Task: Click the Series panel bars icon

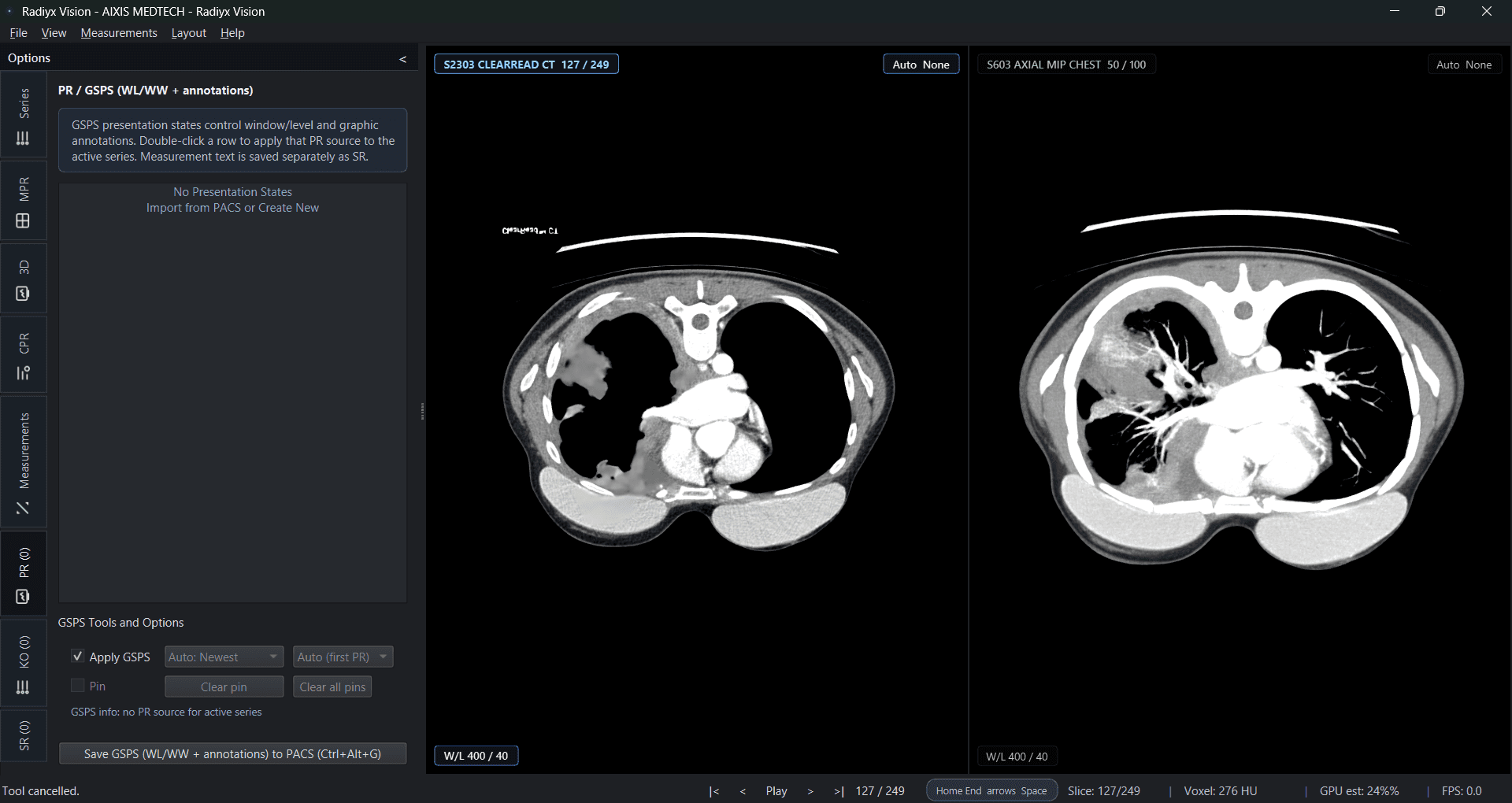Action: coord(23,139)
